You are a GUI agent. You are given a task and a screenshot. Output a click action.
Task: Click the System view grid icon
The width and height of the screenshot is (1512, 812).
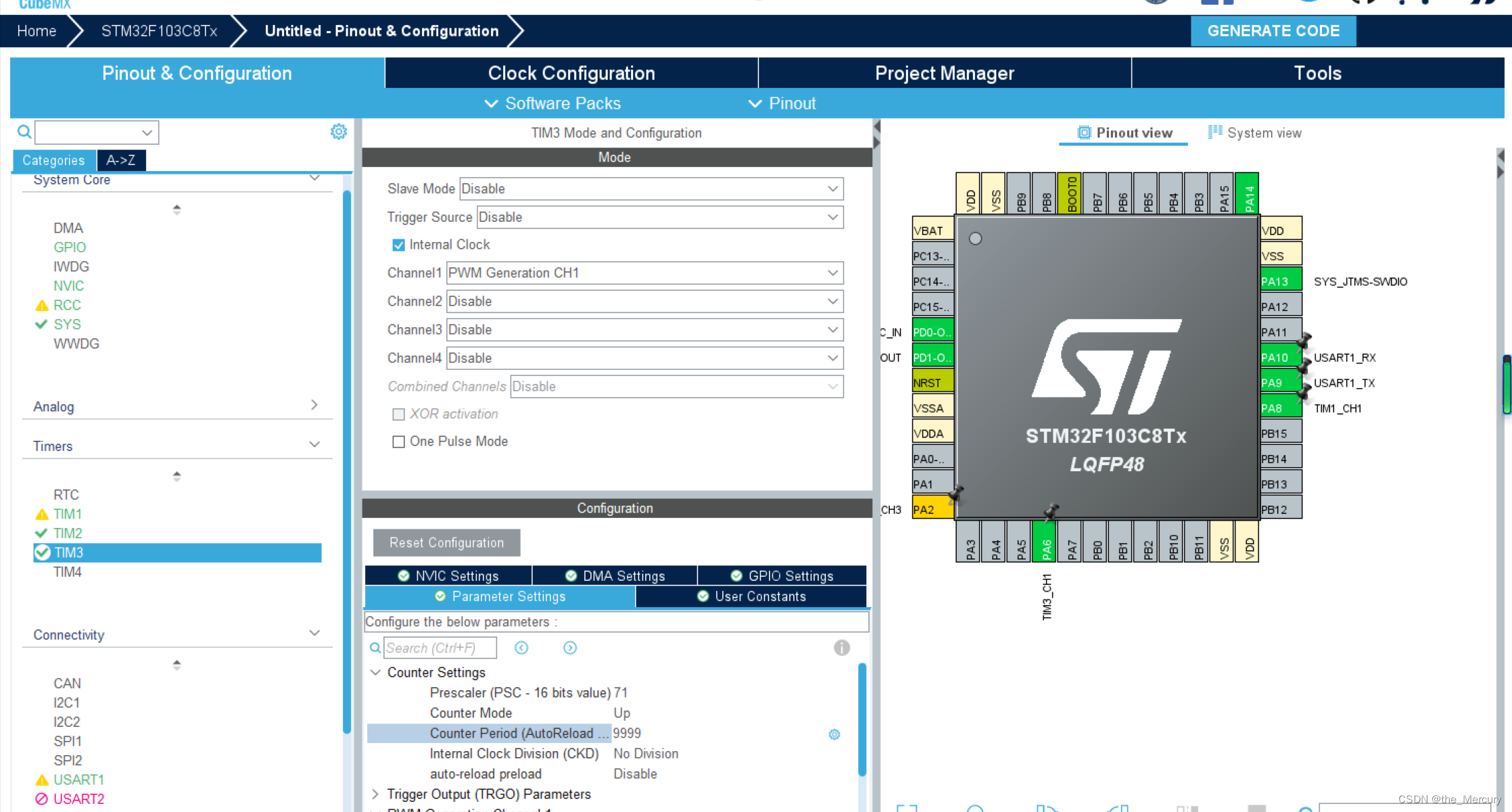tap(1214, 133)
